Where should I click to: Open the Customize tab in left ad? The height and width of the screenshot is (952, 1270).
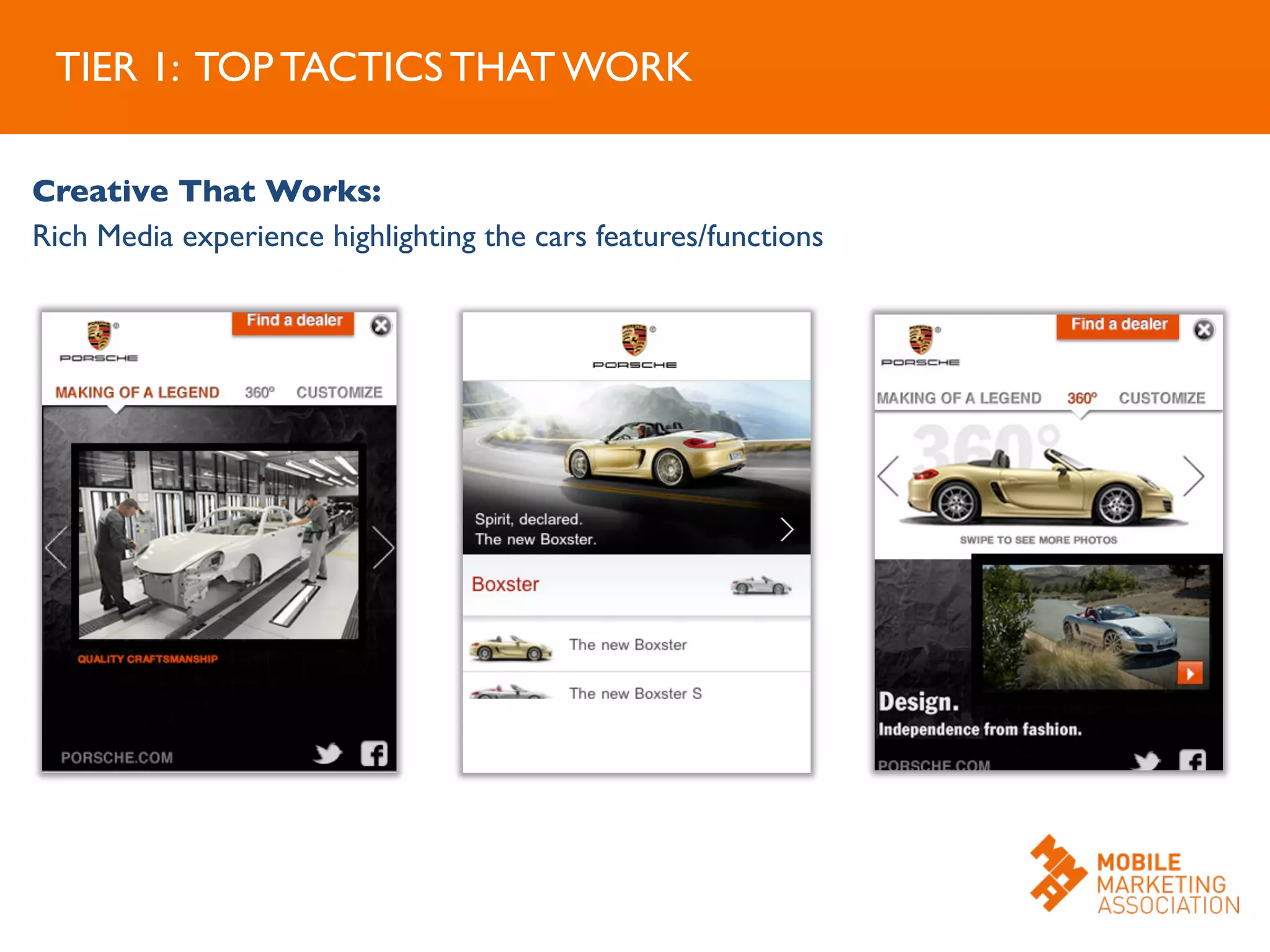[x=339, y=392]
